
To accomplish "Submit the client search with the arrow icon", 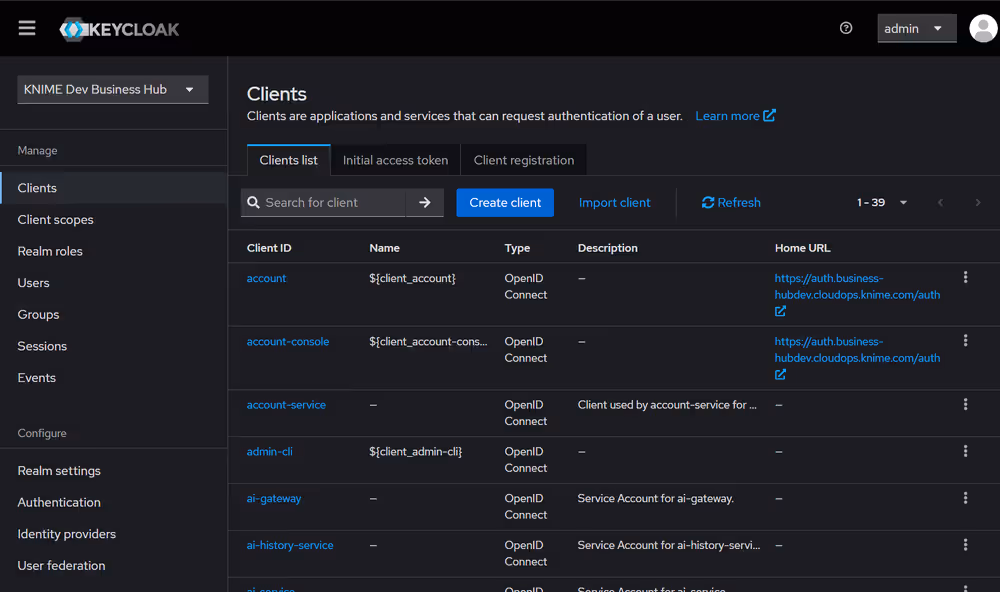I will pos(424,202).
